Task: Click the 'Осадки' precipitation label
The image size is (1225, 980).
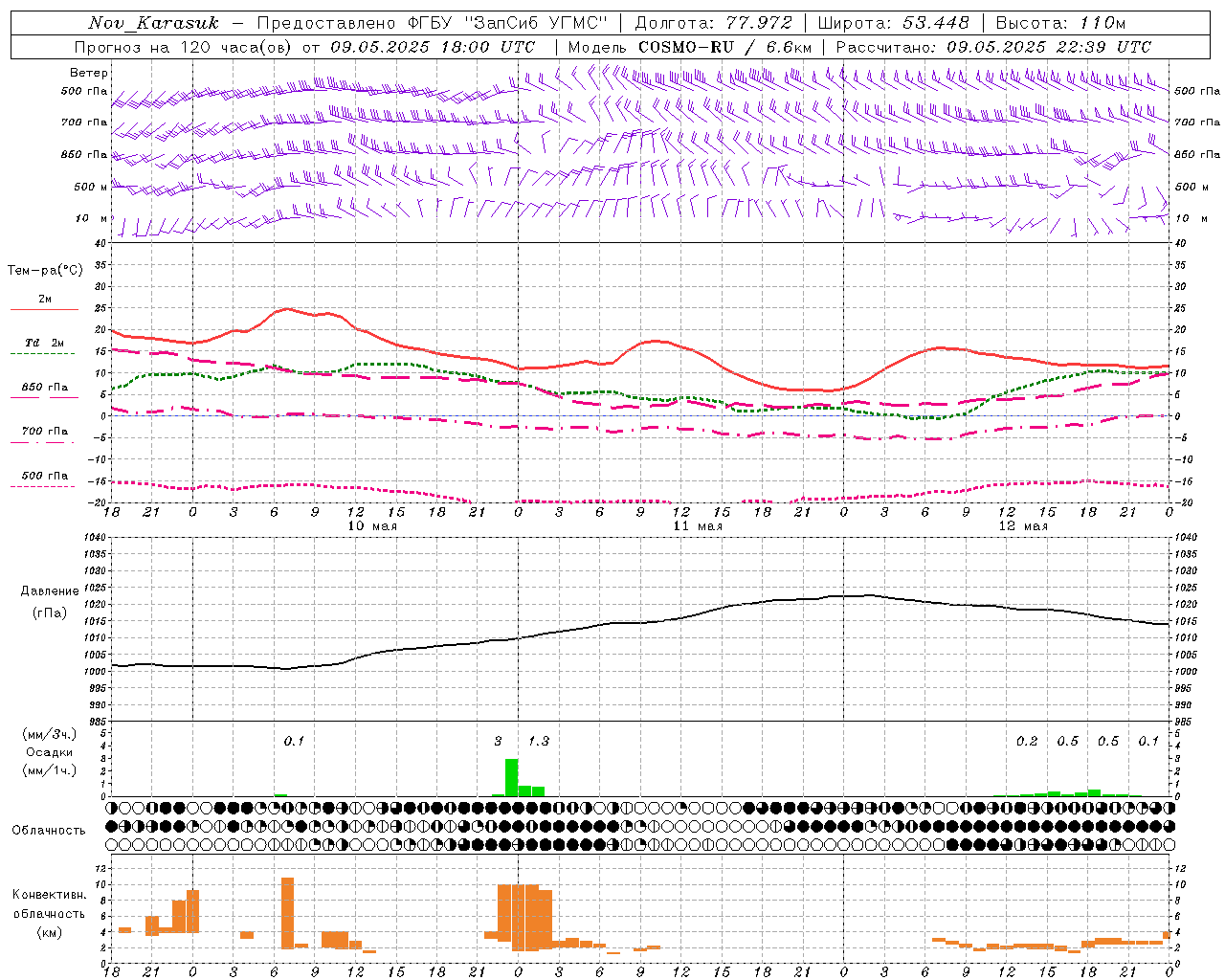Action: (49, 752)
